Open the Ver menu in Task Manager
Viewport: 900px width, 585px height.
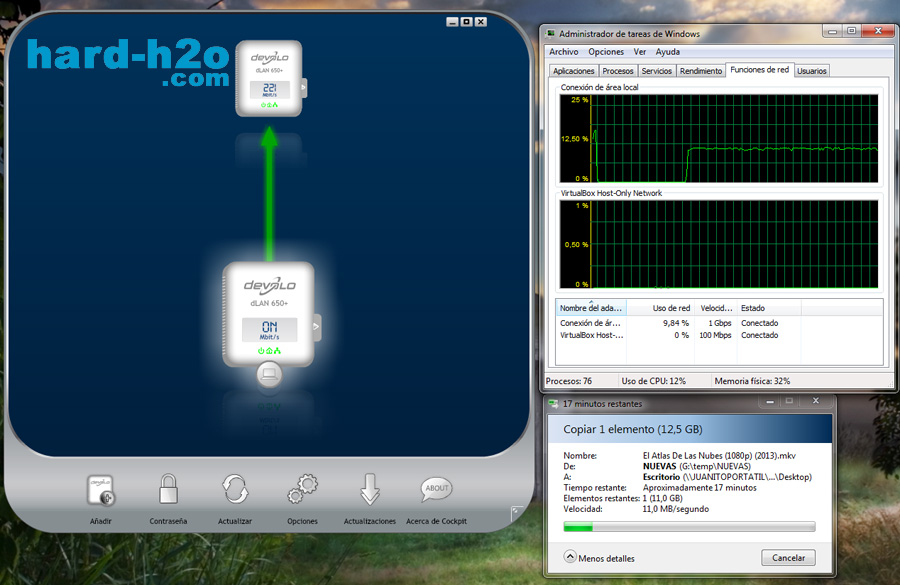pyautogui.click(x=639, y=52)
